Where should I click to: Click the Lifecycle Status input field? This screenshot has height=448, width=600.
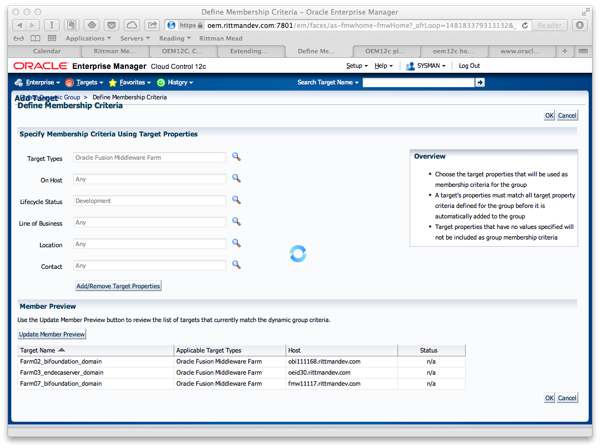tap(150, 201)
